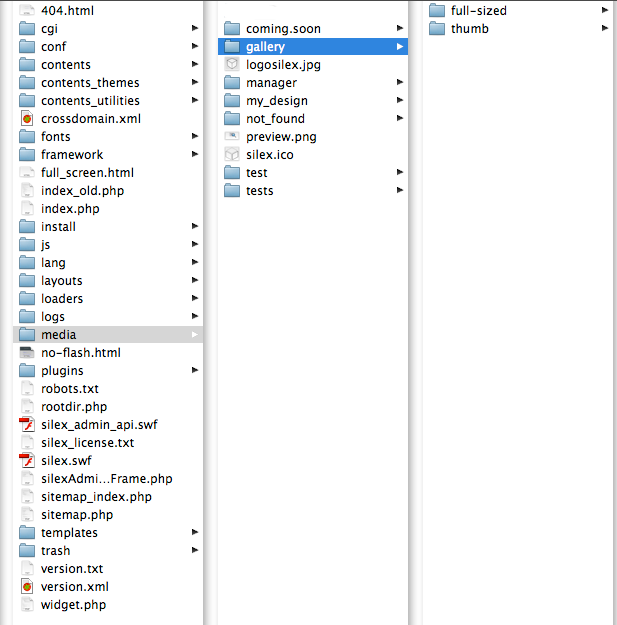
Task: Expand the thumb folder arrow
Action: click(605, 28)
